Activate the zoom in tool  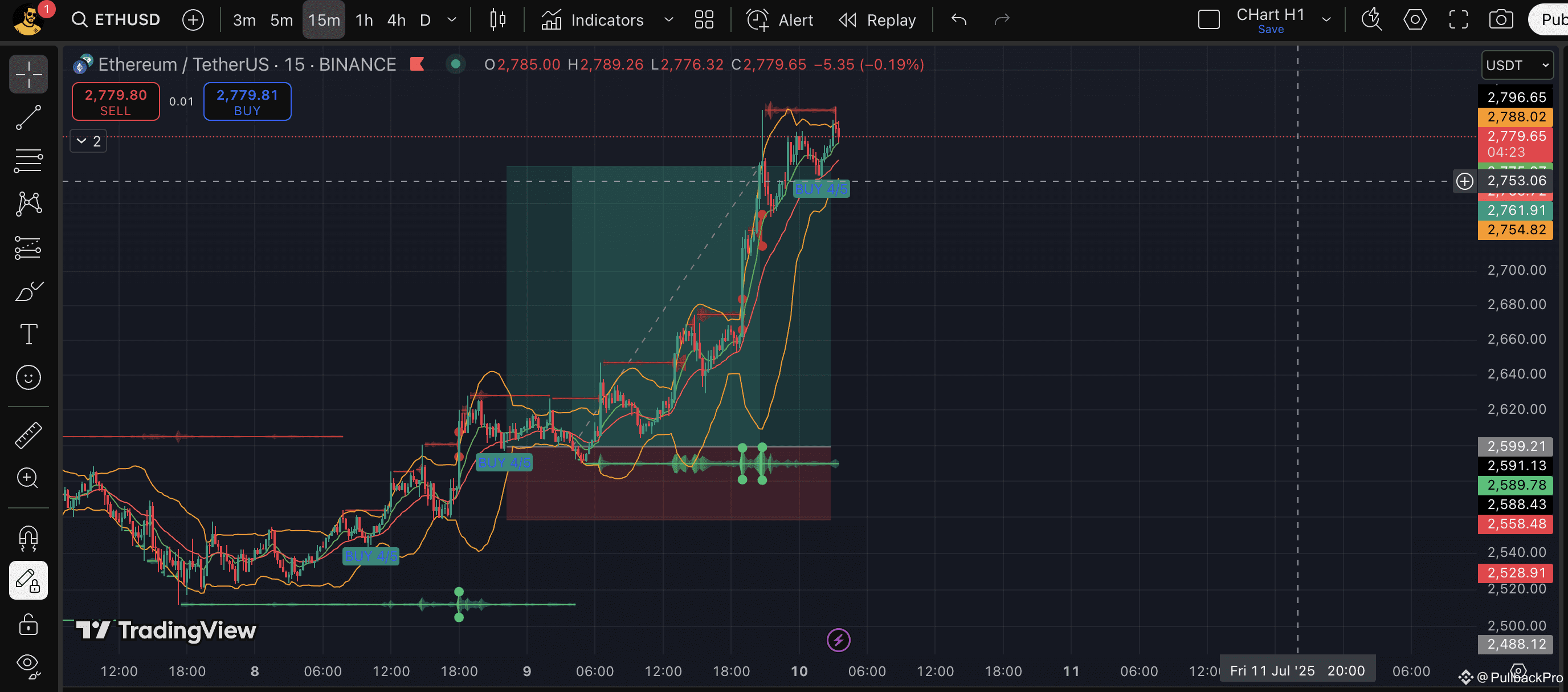click(28, 478)
